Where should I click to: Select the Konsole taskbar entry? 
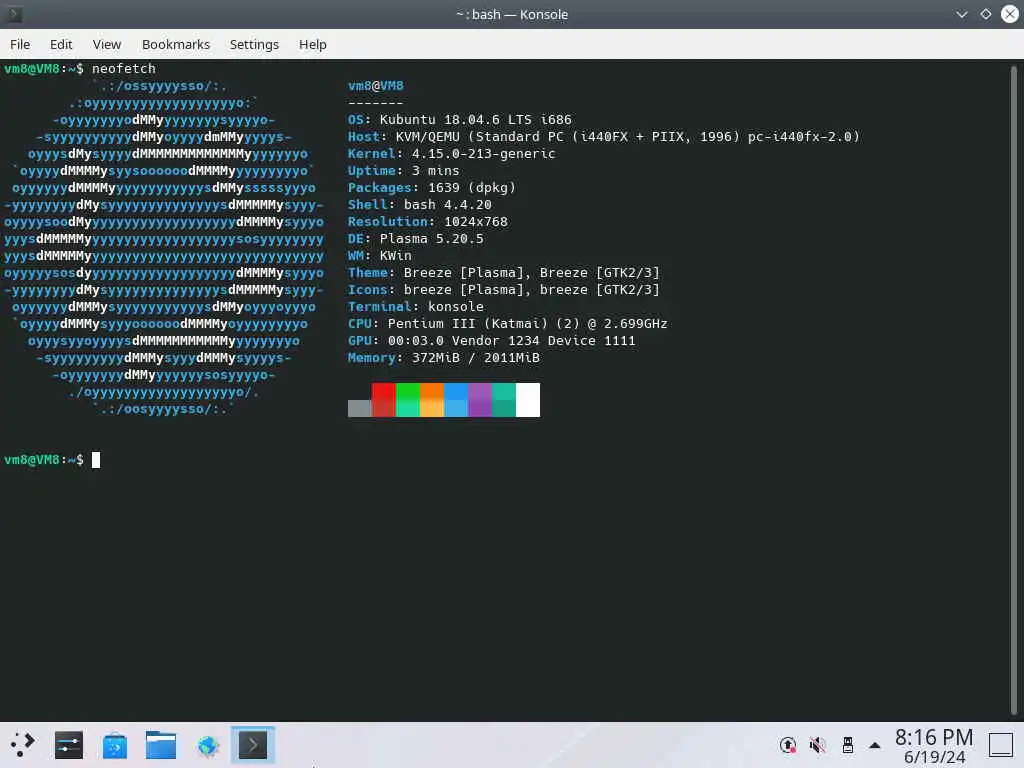click(253, 744)
